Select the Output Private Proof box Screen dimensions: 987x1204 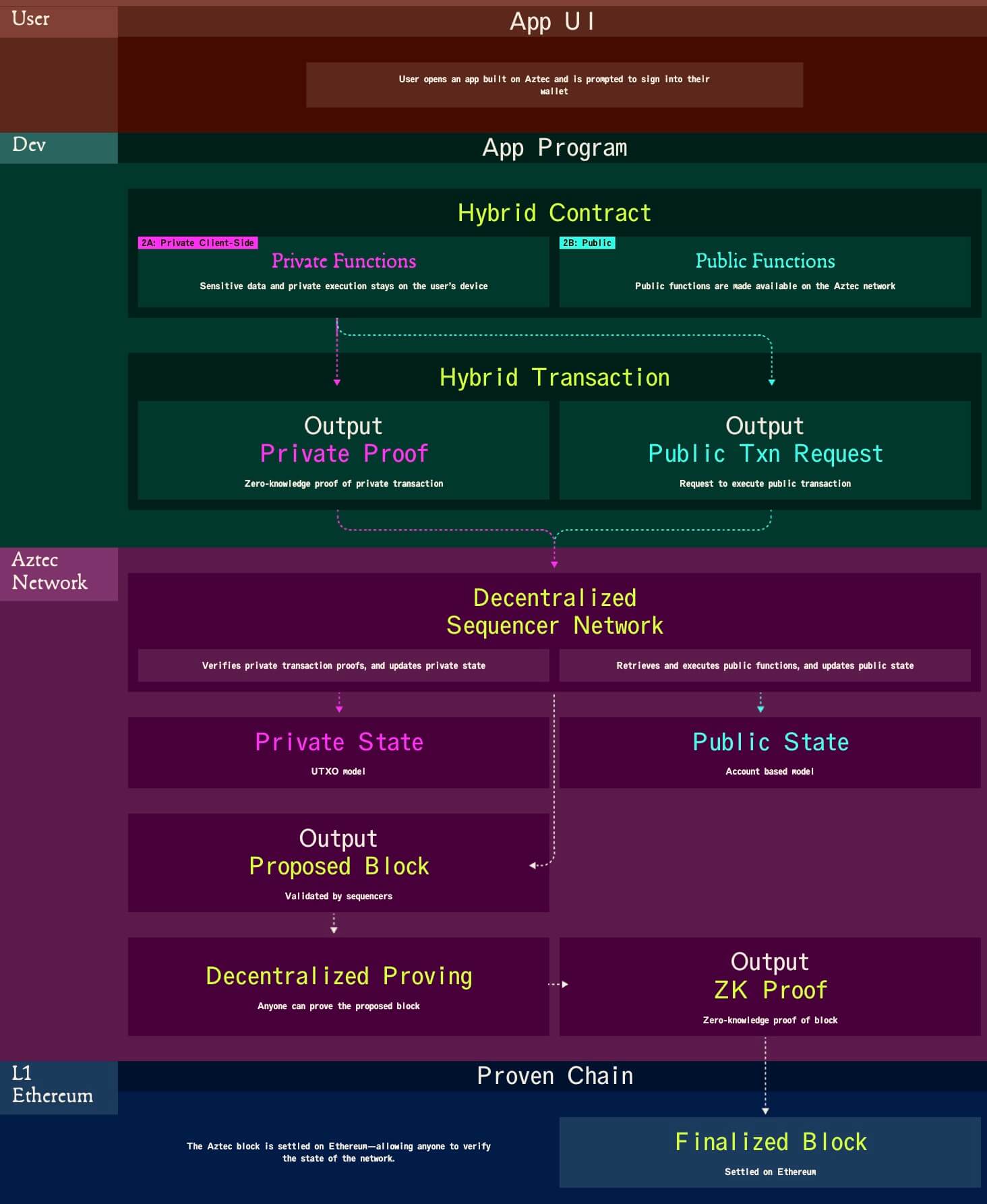tap(343, 450)
